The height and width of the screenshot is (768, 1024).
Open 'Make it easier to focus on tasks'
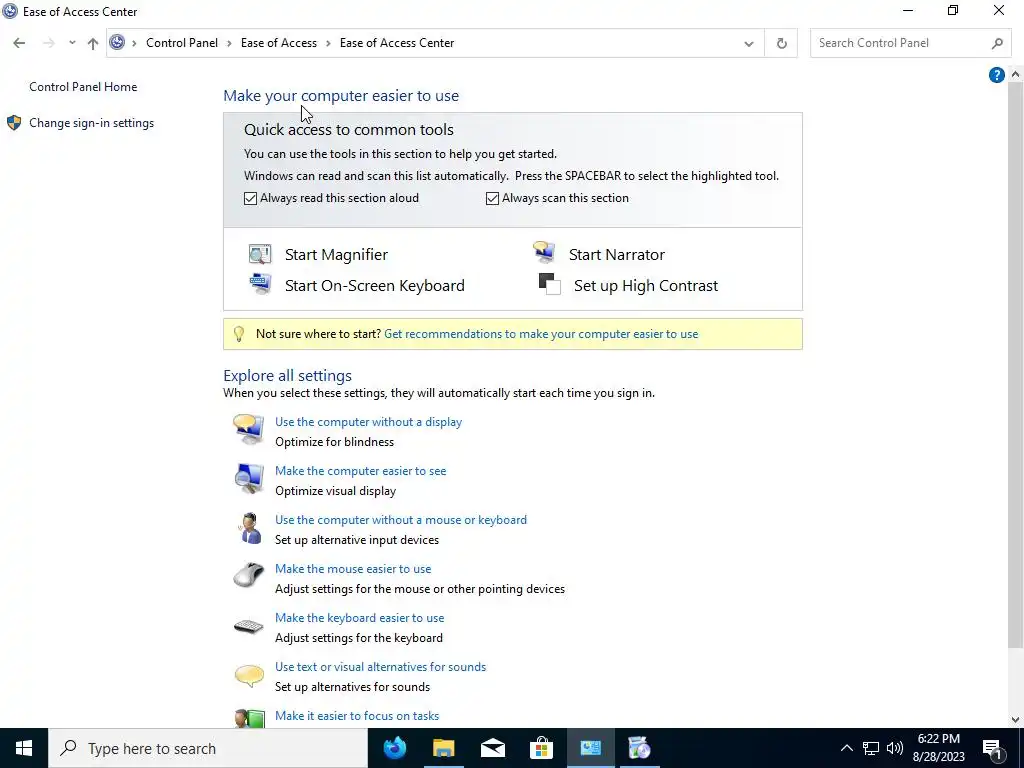tap(357, 716)
